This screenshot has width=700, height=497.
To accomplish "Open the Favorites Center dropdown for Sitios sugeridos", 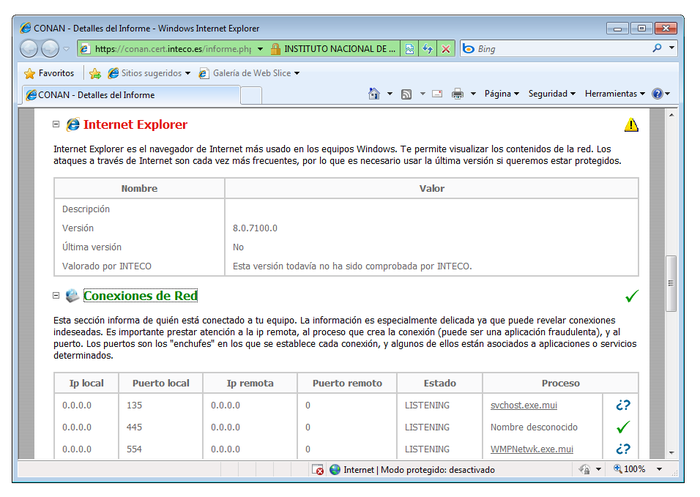I will [188, 73].
